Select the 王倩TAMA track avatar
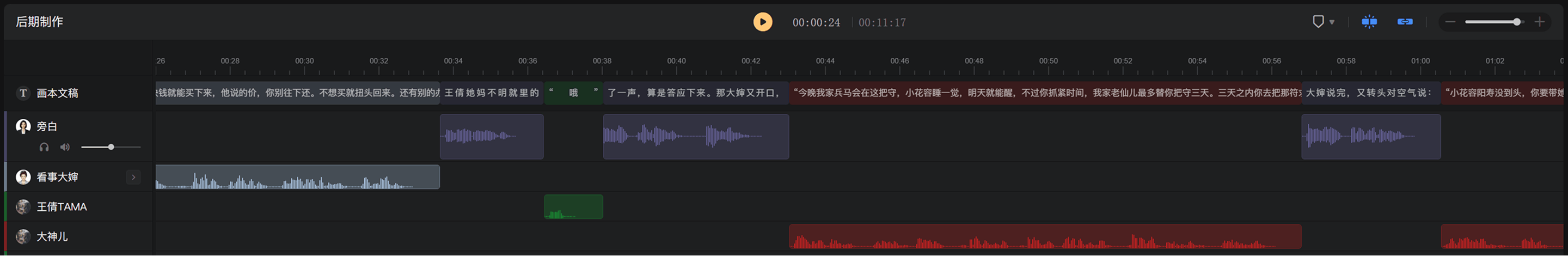1568x256 pixels. (23, 207)
